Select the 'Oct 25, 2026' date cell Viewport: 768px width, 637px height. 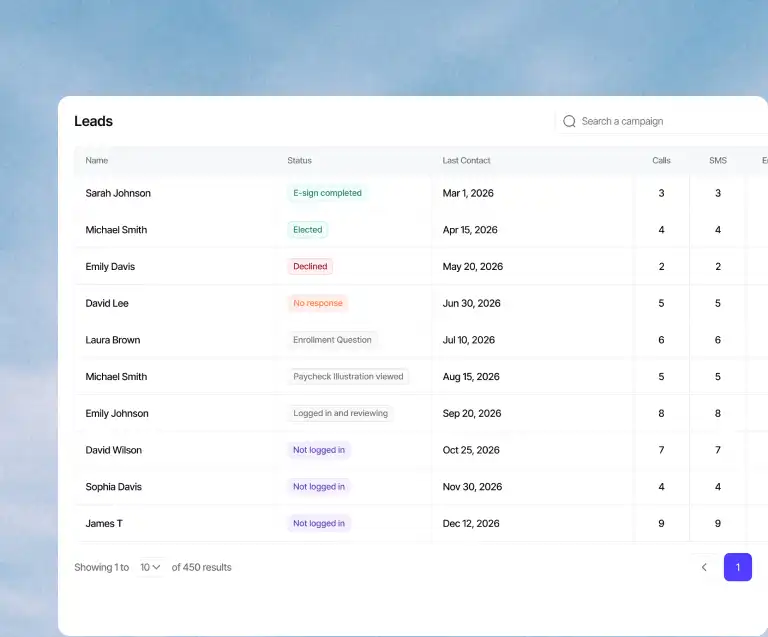[x=471, y=450]
